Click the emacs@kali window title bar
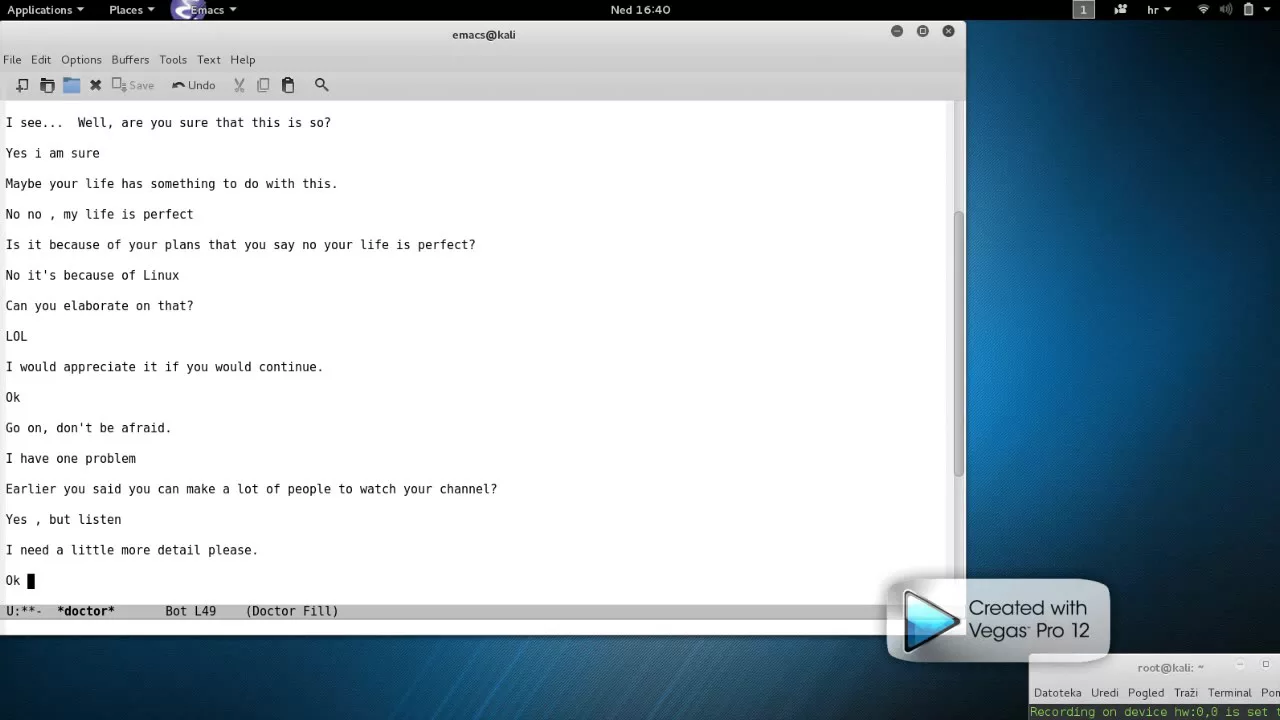The image size is (1280, 720). point(483,34)
